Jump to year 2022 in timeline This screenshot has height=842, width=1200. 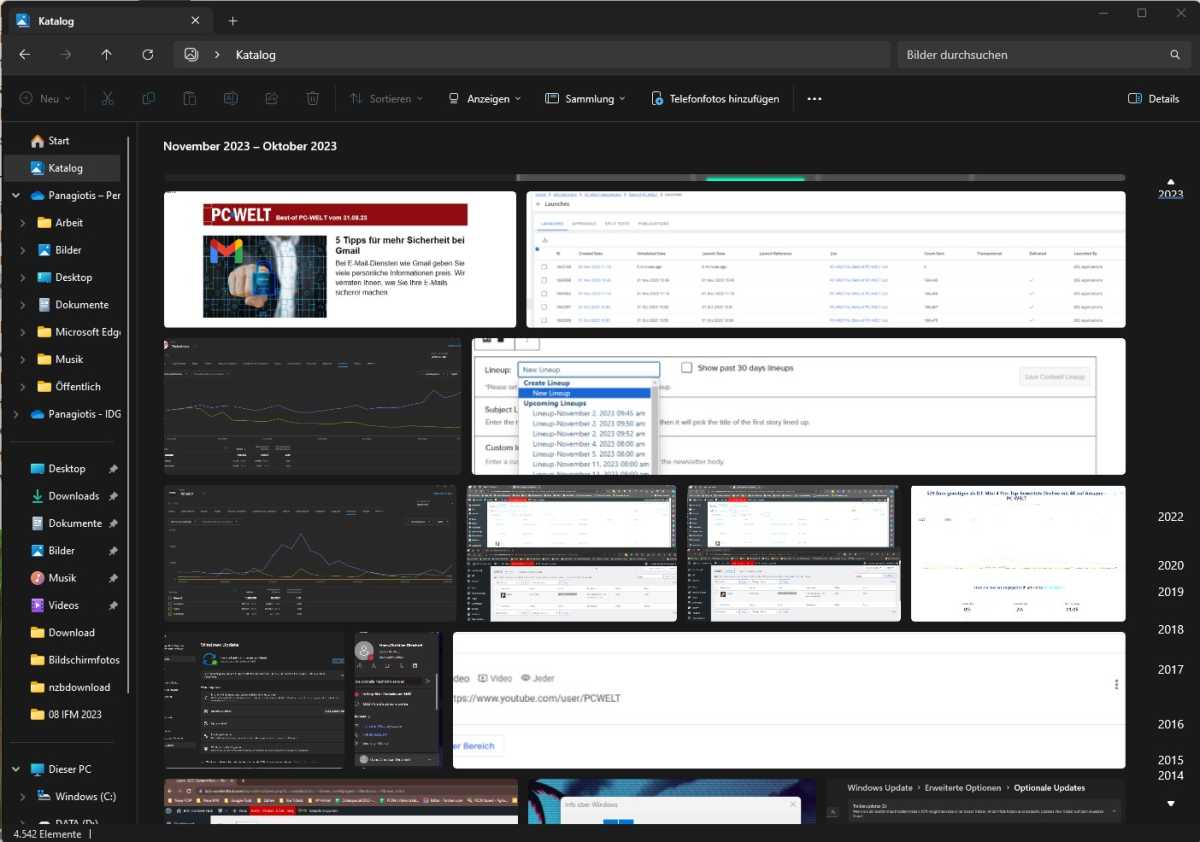tap(1170, 517)
